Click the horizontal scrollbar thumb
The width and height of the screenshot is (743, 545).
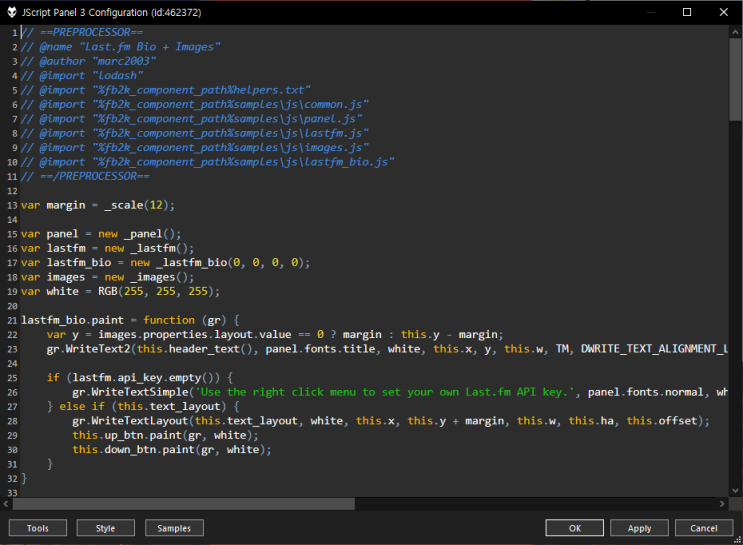pos(183,504)
